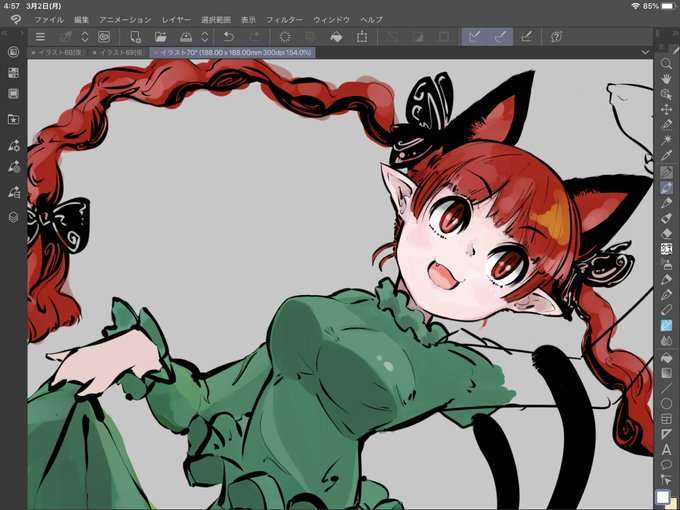Select the Auto Select magic wand tool
The width and height of the screenshot is (680, 510).
pos(666,140)
